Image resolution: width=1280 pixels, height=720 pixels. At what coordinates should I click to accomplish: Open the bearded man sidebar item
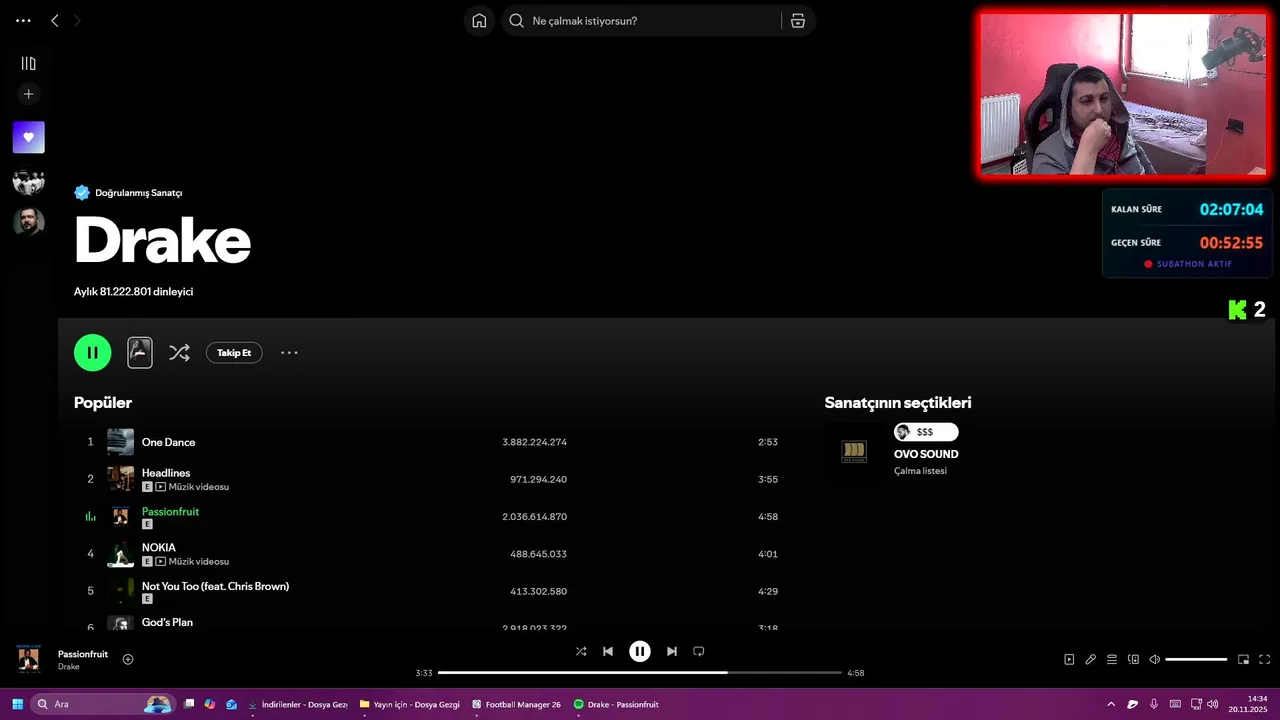(28, 222)
